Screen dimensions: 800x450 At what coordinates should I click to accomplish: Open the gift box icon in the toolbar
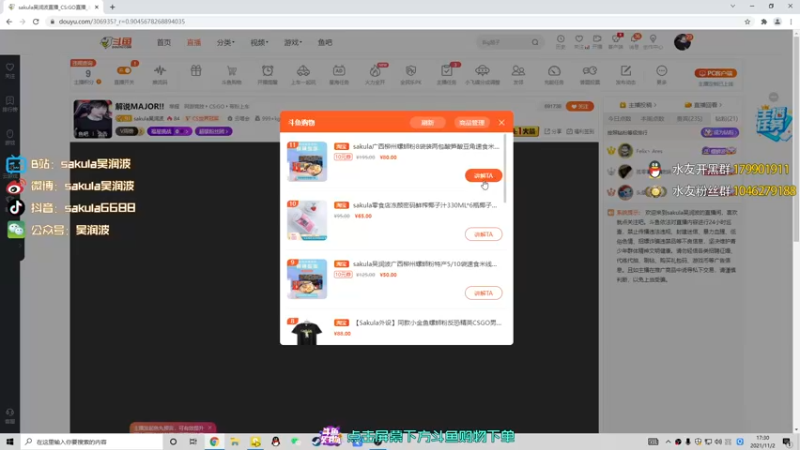click(196, 71)
